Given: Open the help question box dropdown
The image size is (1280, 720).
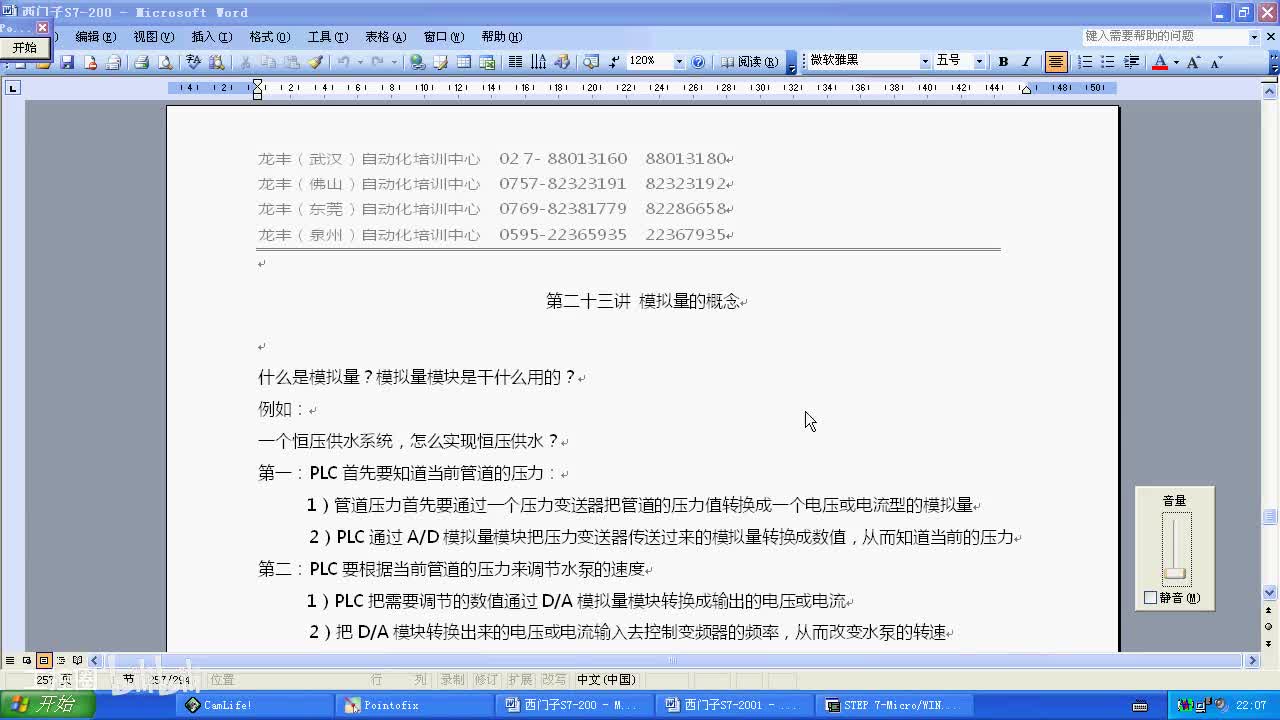Looking at the screenshot, I should [x=1254, y=36].
